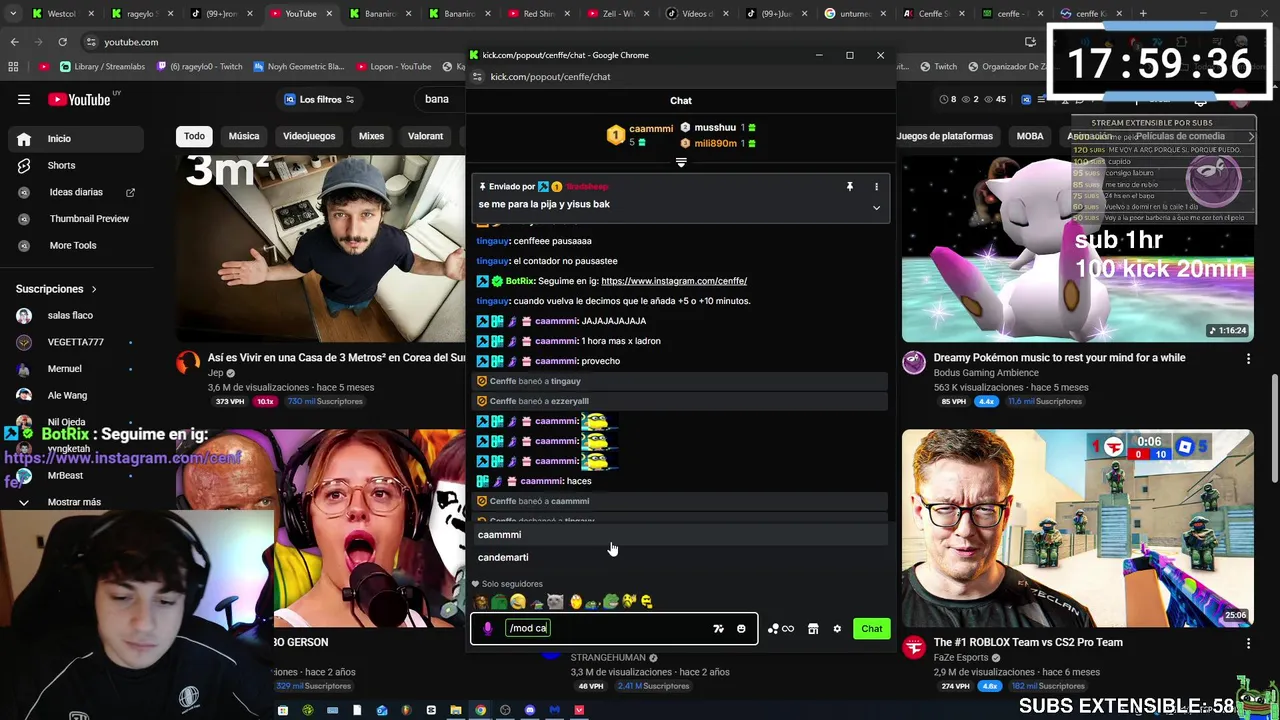Click the chat identity badges infinity icon

pos(781,629)
